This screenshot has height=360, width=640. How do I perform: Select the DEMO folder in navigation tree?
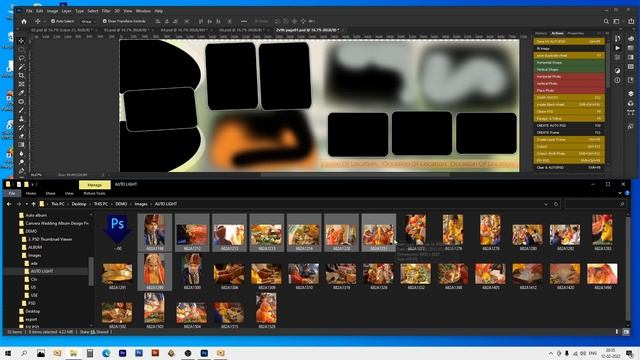[x=31, y=231]
